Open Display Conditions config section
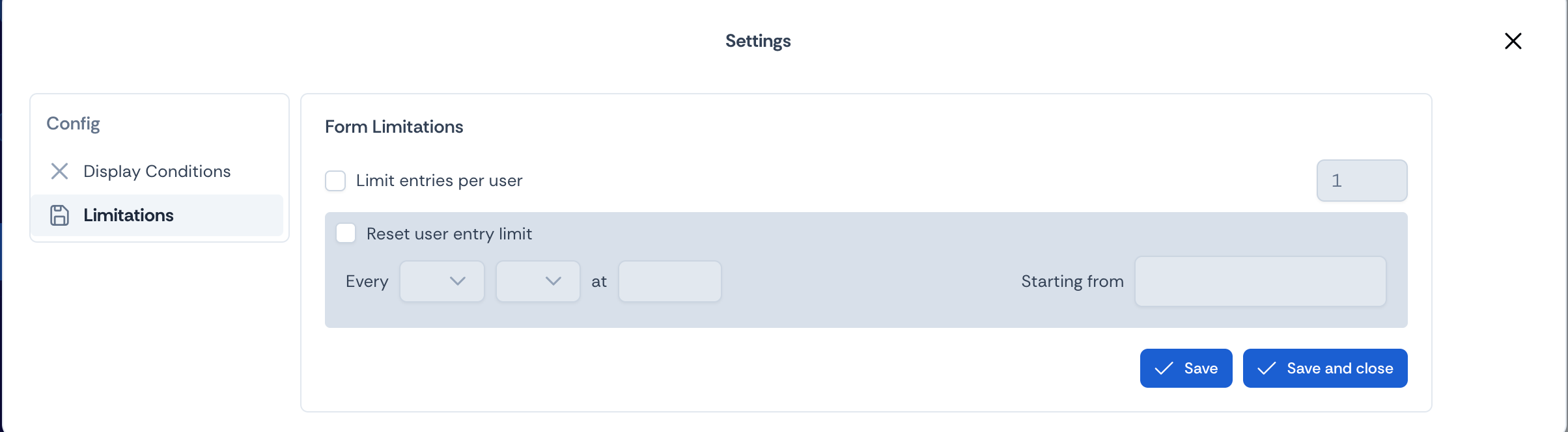Image resolution: width=1568 pixels, height=432 pixels. (157, 171)
